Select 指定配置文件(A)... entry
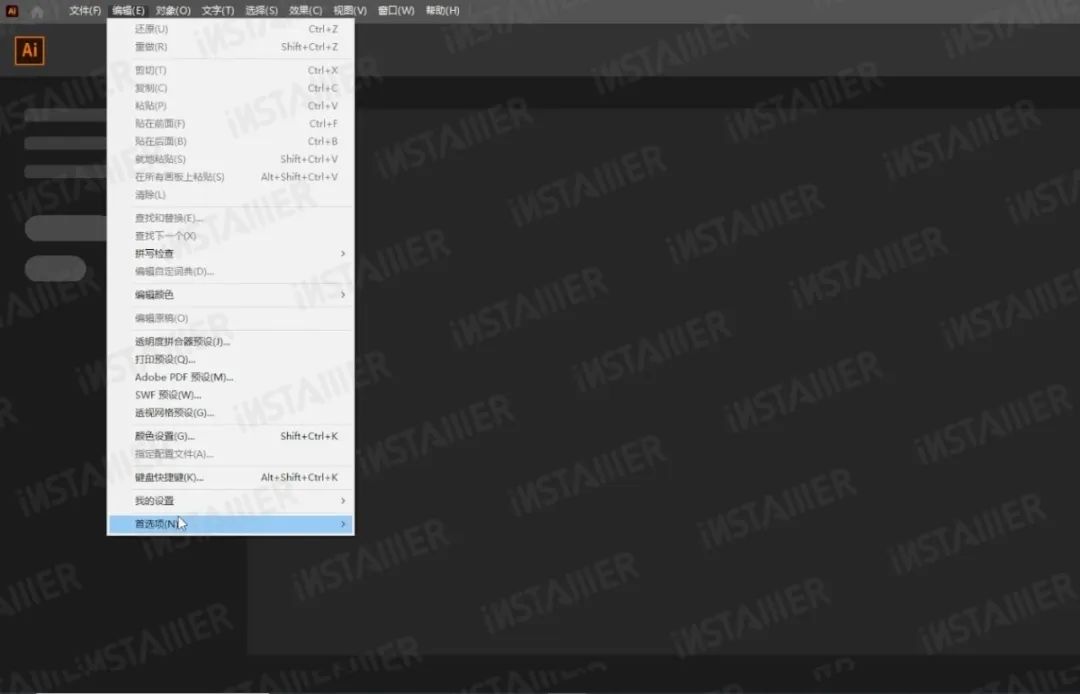 point(231,454)
